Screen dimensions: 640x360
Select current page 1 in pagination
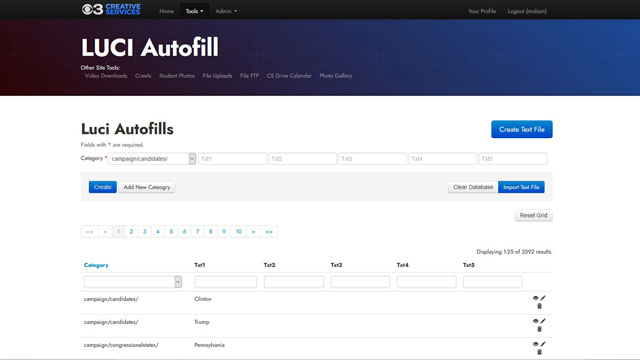point(118,231)
